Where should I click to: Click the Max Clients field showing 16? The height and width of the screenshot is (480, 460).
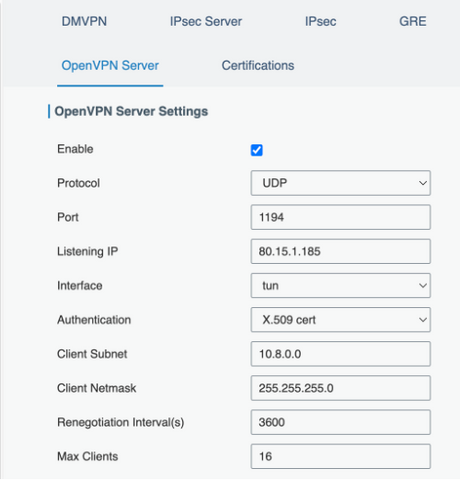point(341,456)
